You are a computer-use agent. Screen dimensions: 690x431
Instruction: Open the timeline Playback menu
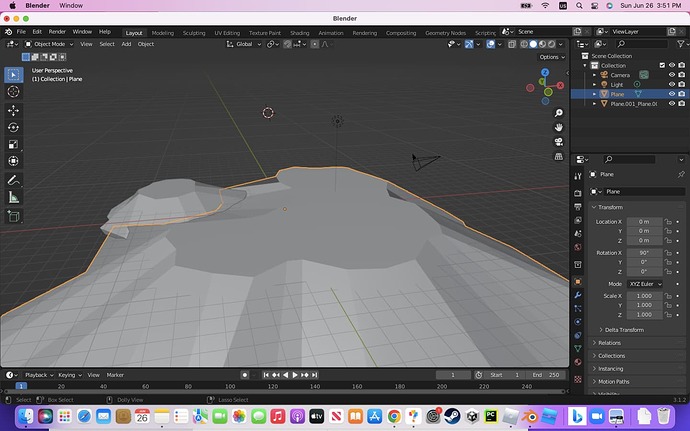point(39,375)
